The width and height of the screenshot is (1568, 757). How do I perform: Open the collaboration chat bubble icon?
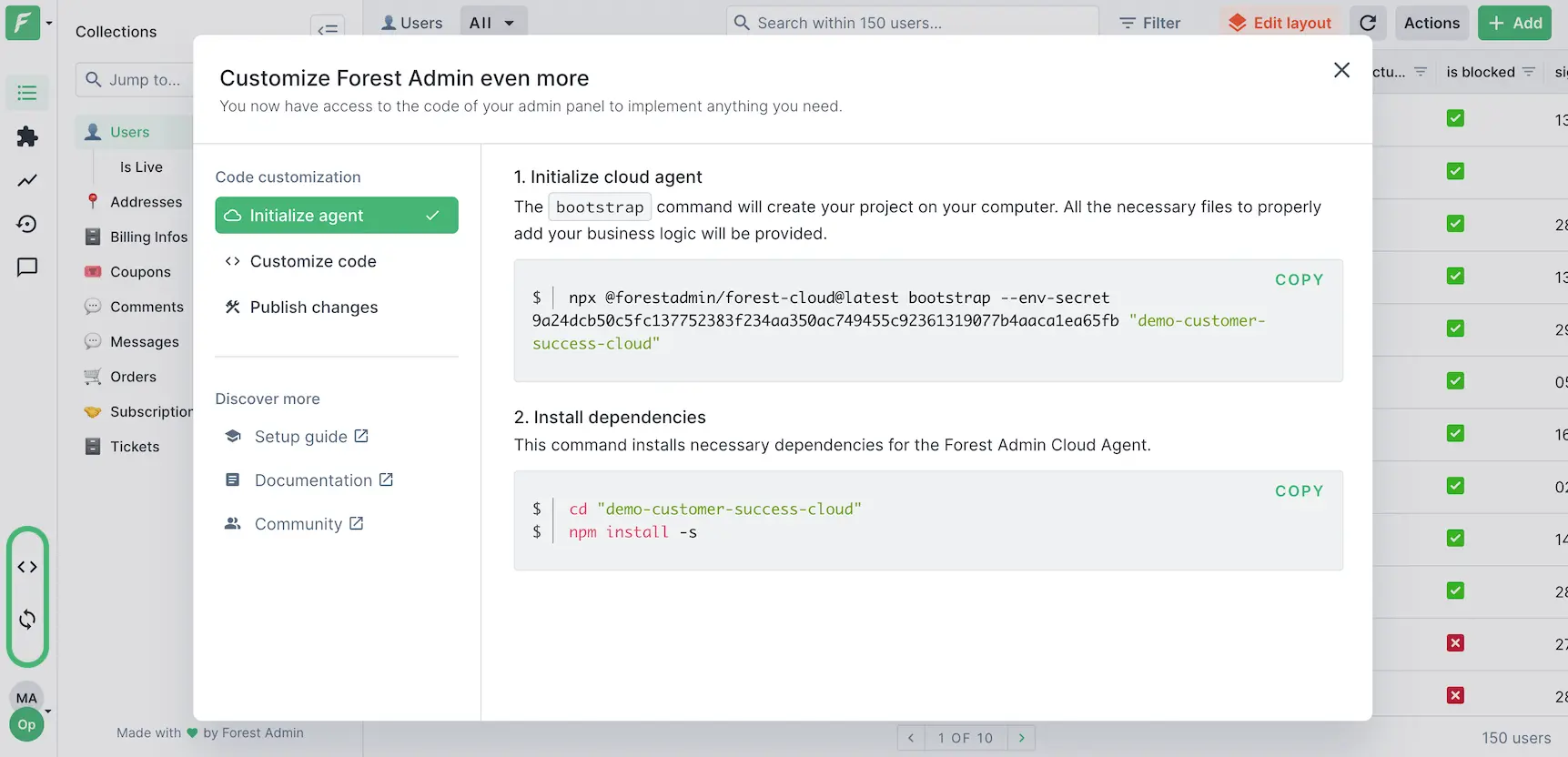tap(27, 267)
